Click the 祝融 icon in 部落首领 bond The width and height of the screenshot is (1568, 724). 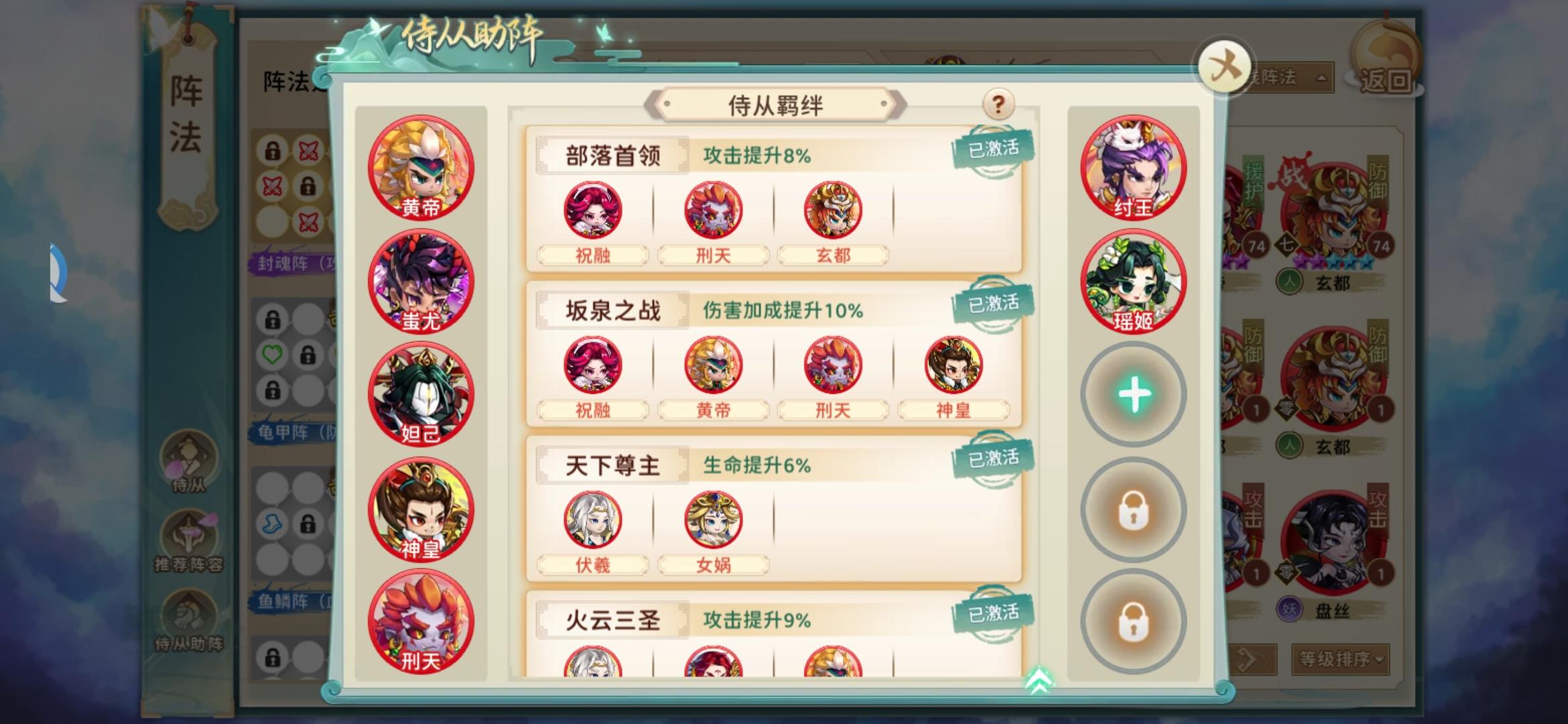pos(593,210)
